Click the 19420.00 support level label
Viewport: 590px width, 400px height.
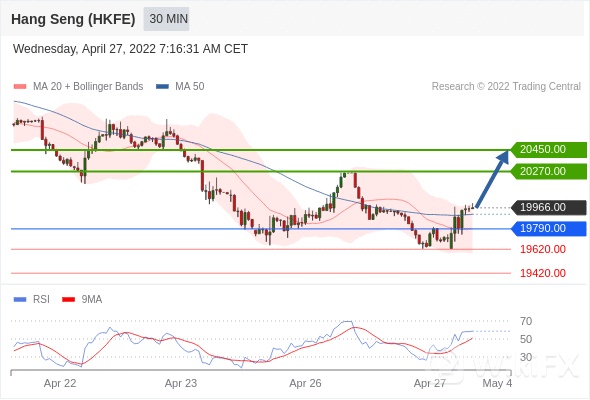[x=543, y=273]
